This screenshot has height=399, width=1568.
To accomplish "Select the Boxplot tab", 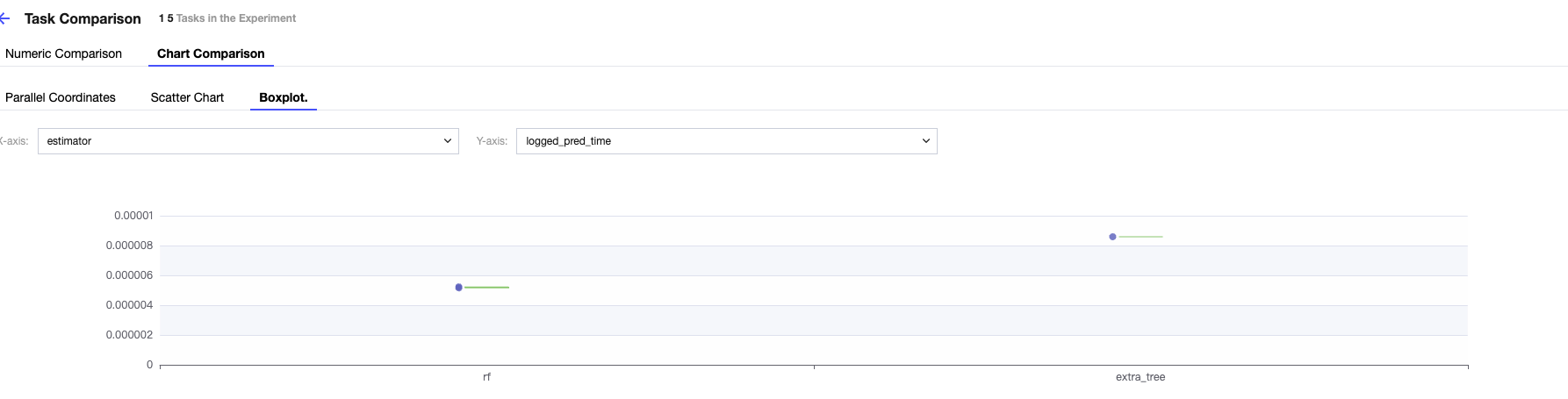I will [x=283, y=97].
